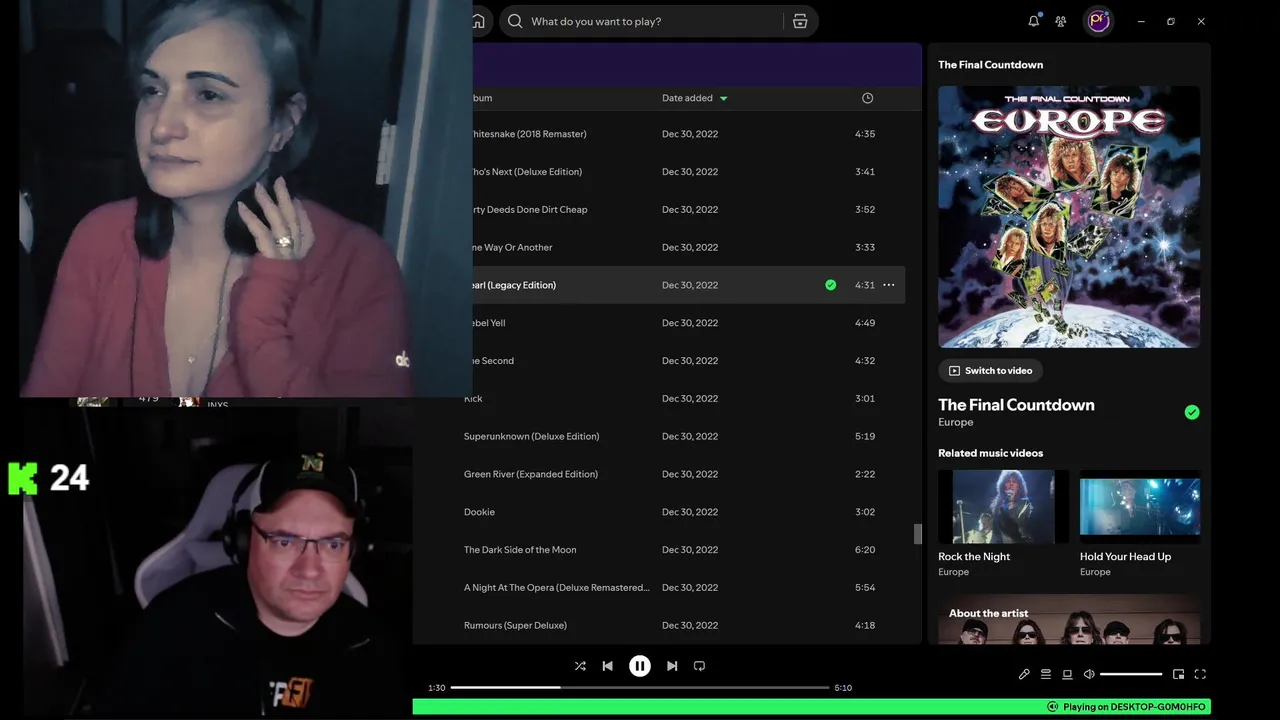Click the green sort arrow by Date added
The width and height of the screenshot is (1280, 720).
(x=724, y=98)
